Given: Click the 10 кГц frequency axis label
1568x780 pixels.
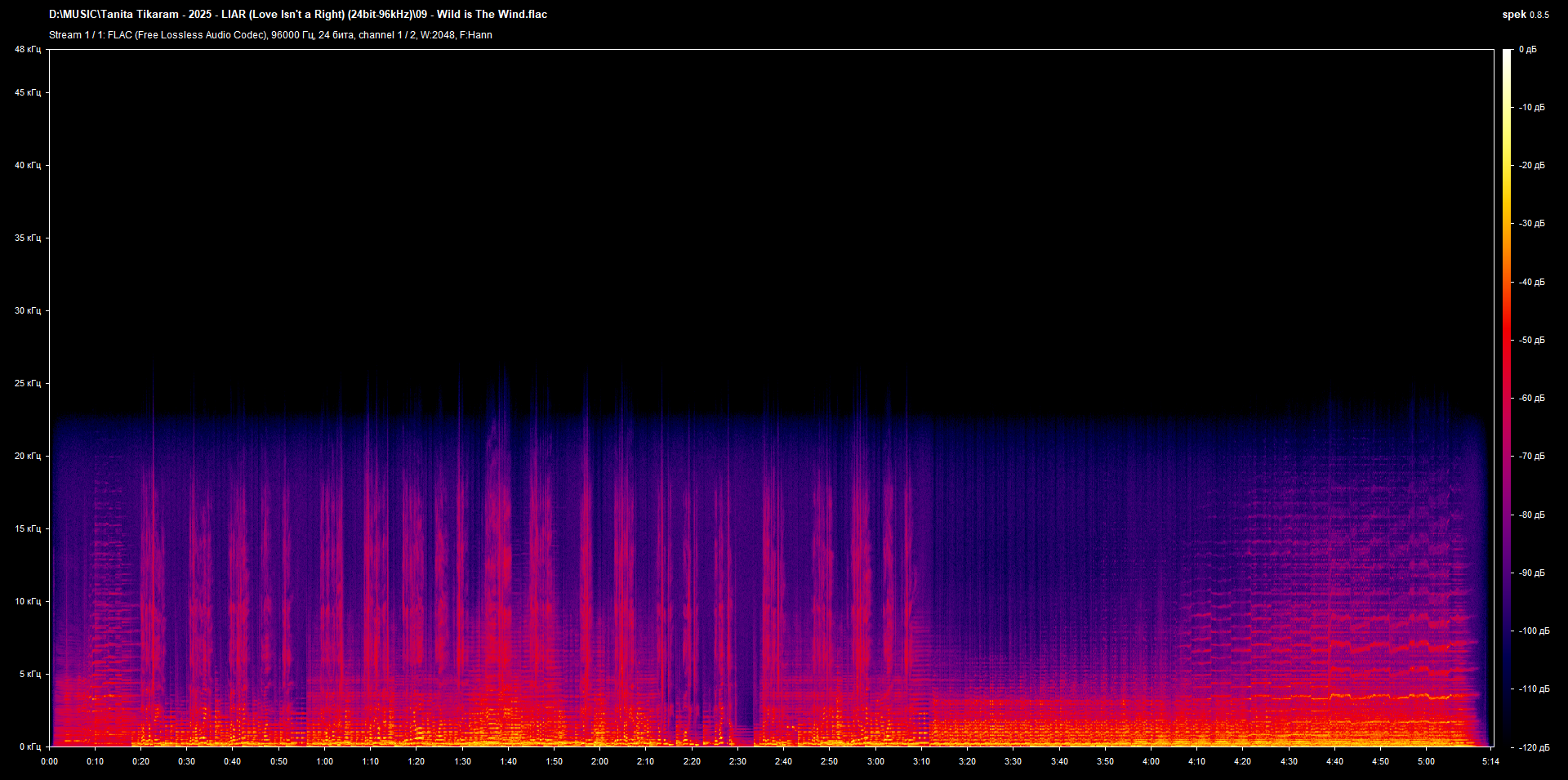Looking at the screenshot, I should click(x=27, y=601).
